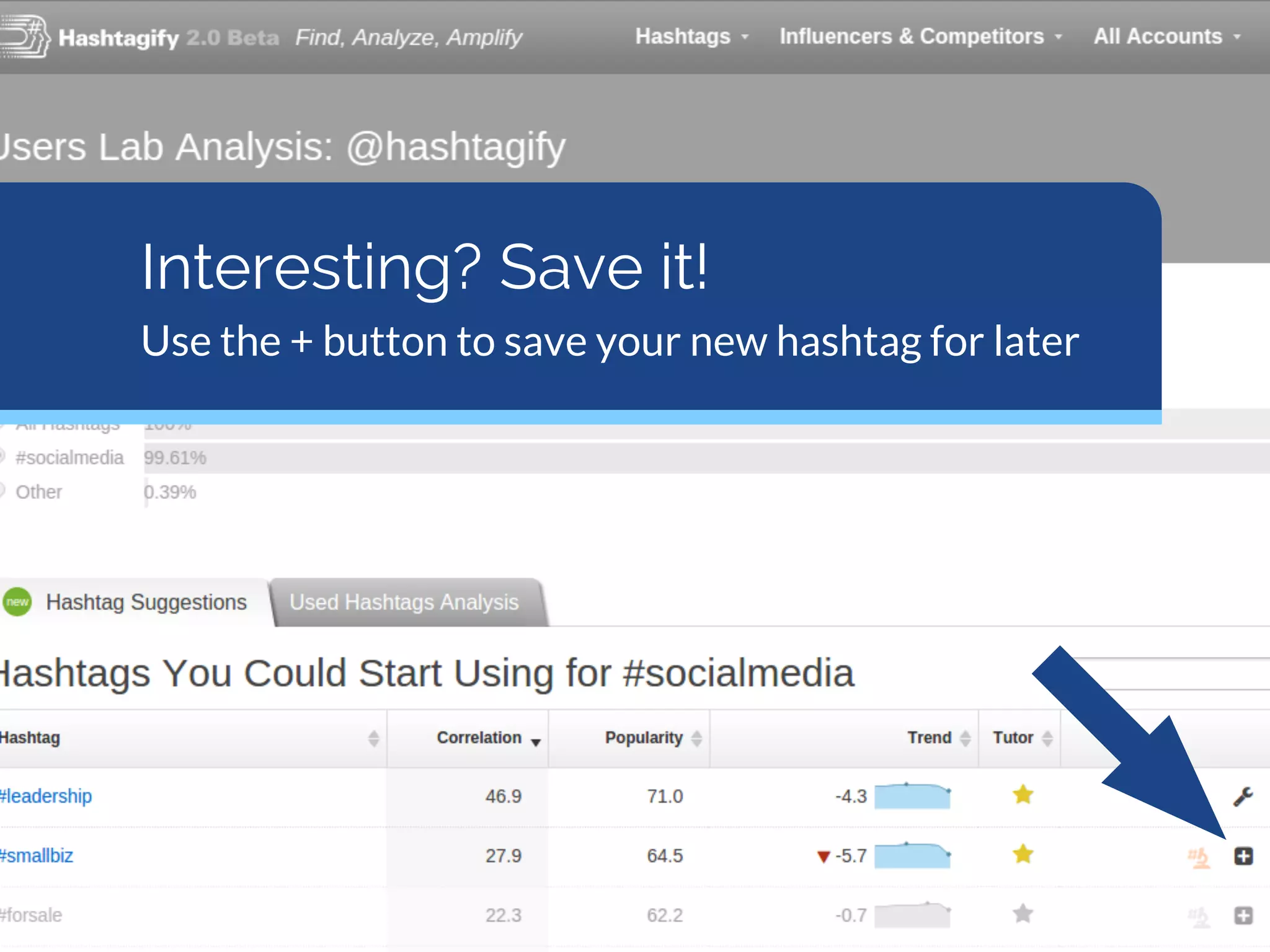Select the Other radio option
Screen dimensions: 1270x952
point(2,491)
